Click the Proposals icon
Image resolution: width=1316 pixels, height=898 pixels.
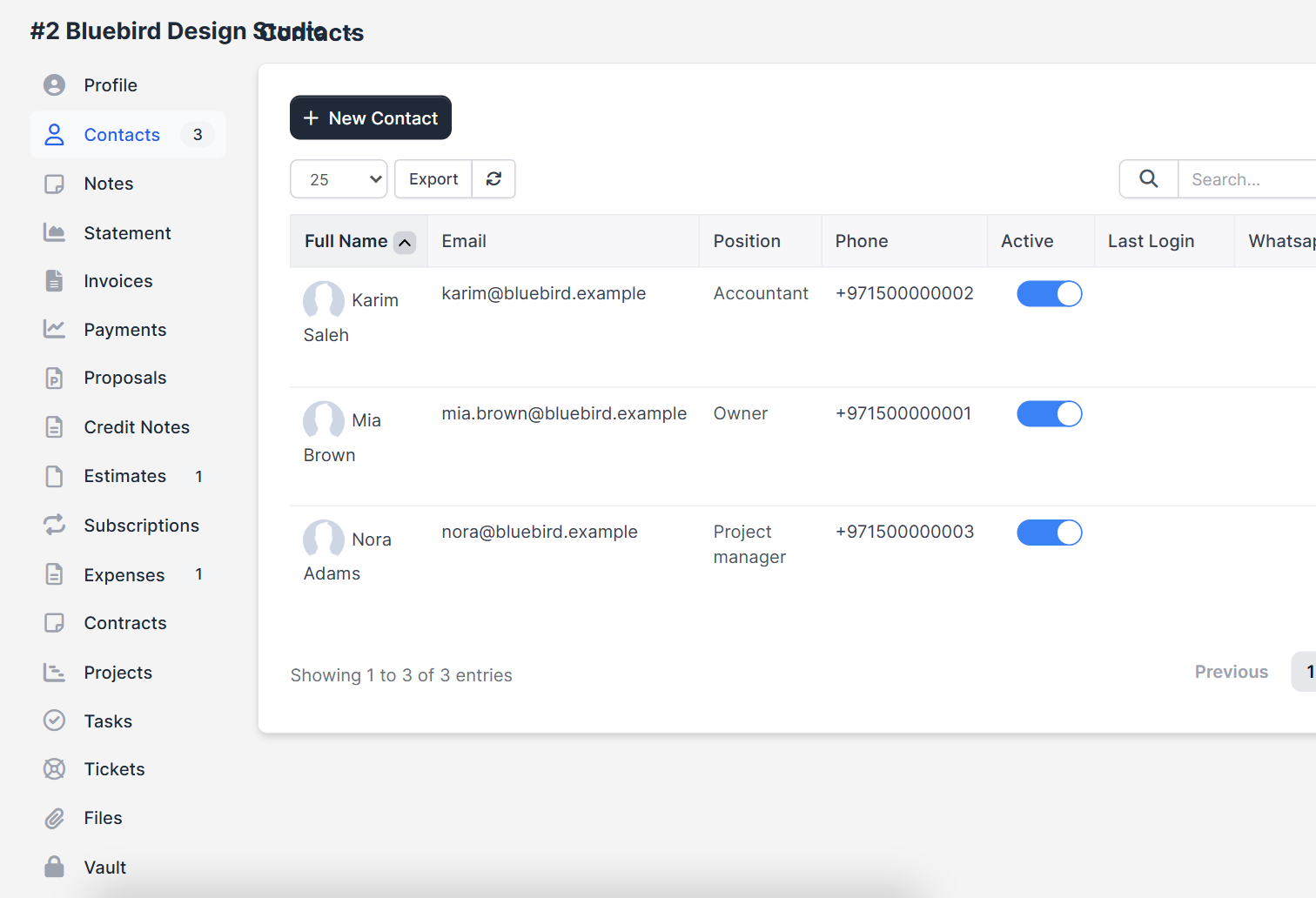(54, 378)
